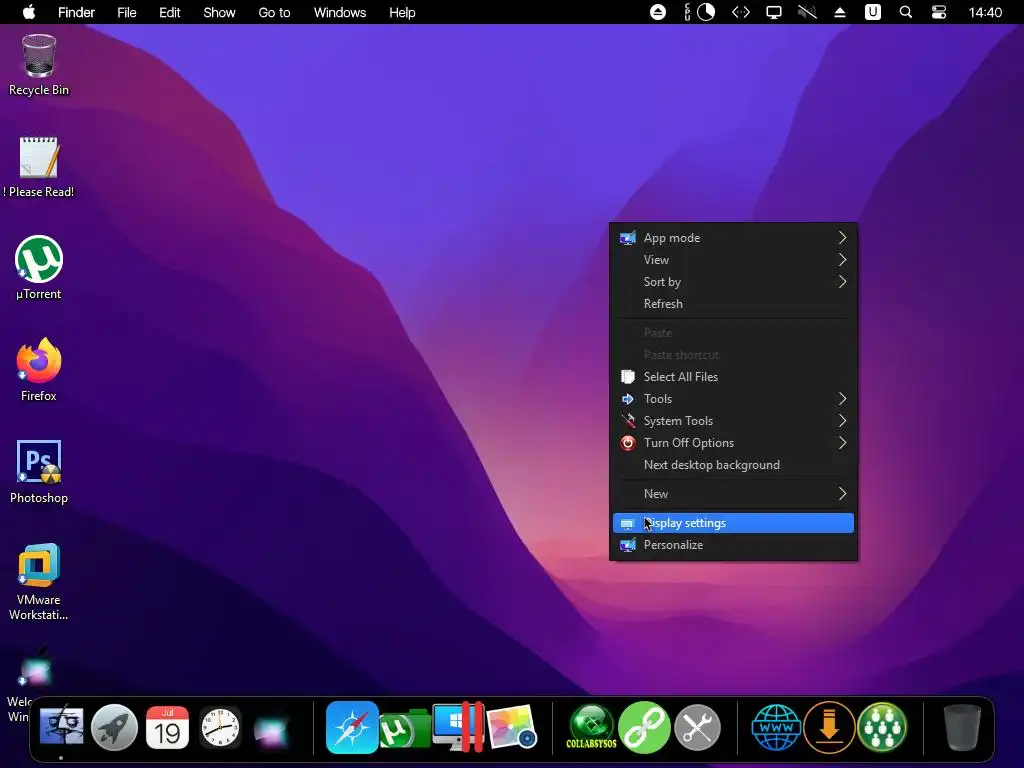1024x768 pixels.
Task: Open the Siri-like glowing orb dock icon
Action: tap(270, 730)
